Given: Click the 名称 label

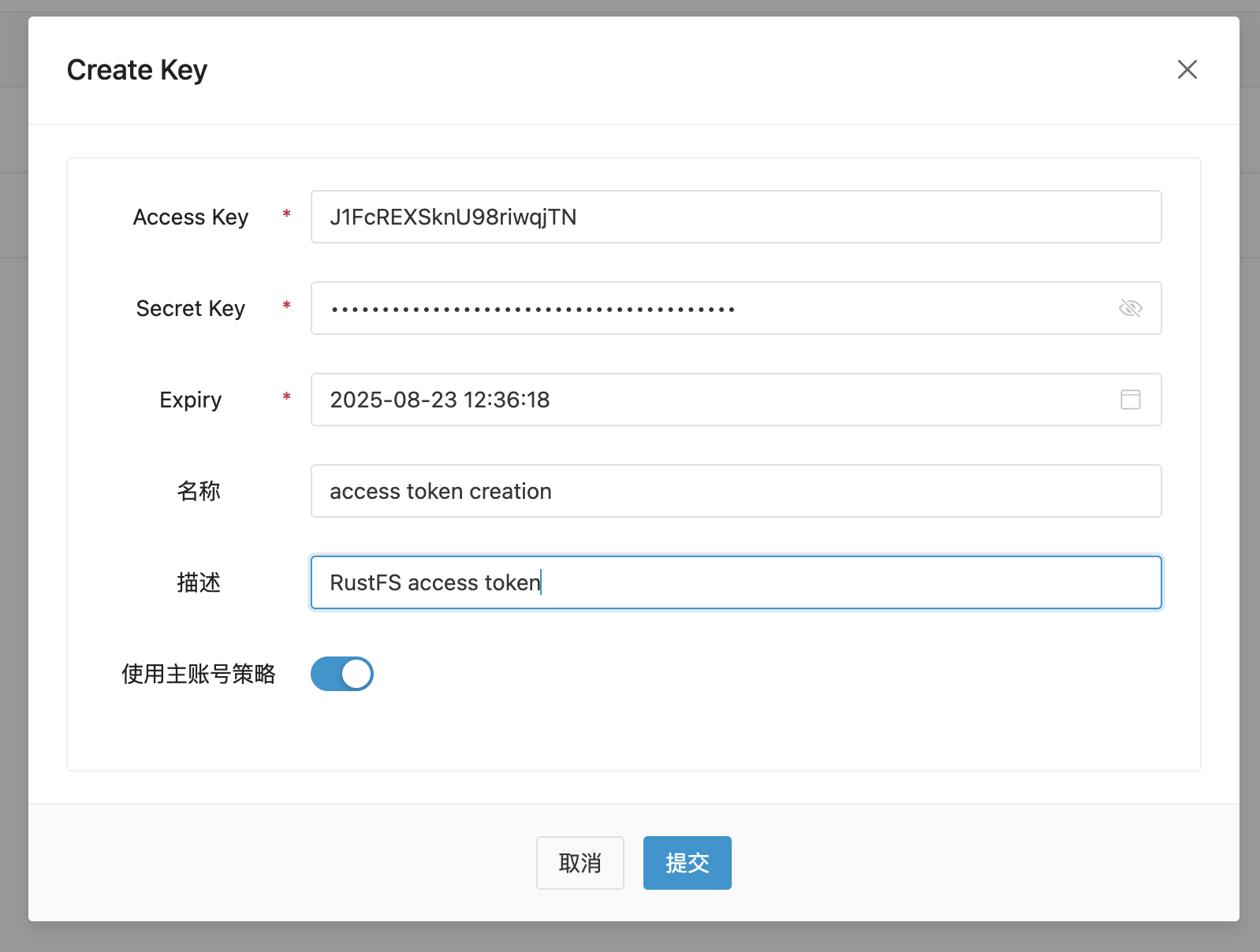Looking at the screenshot, I should [199, 491].
